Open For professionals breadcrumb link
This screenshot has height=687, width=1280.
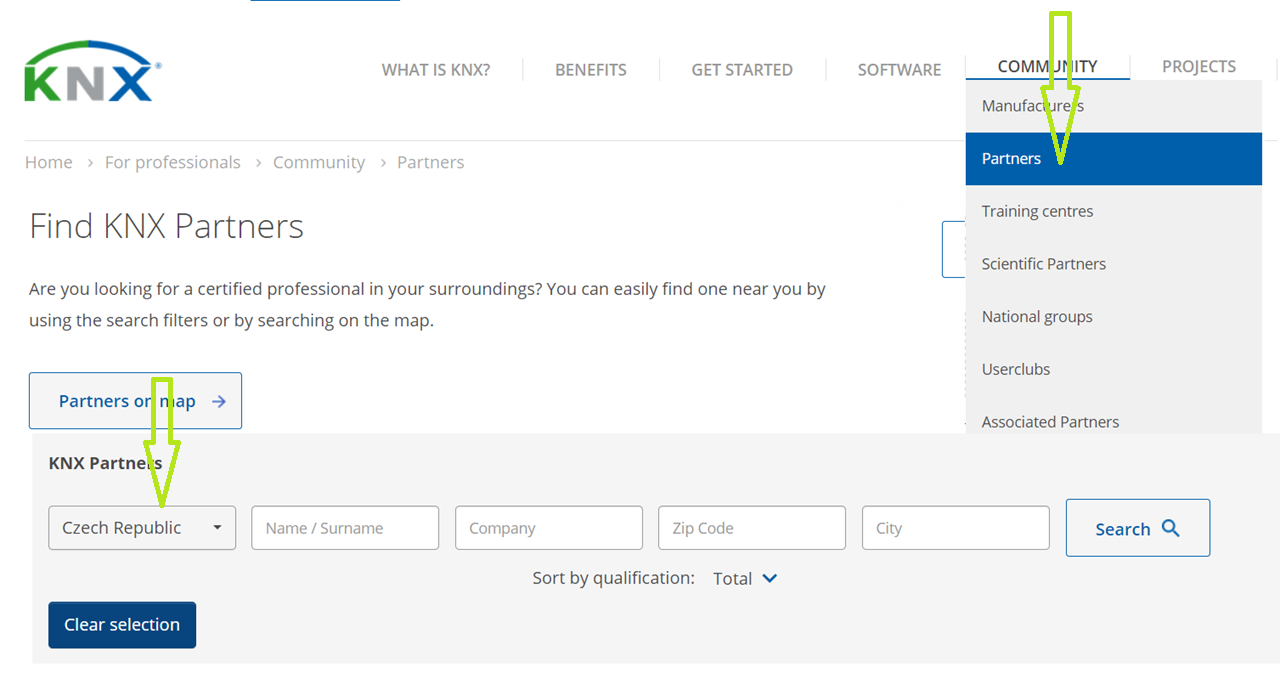[x=173, y=162]
